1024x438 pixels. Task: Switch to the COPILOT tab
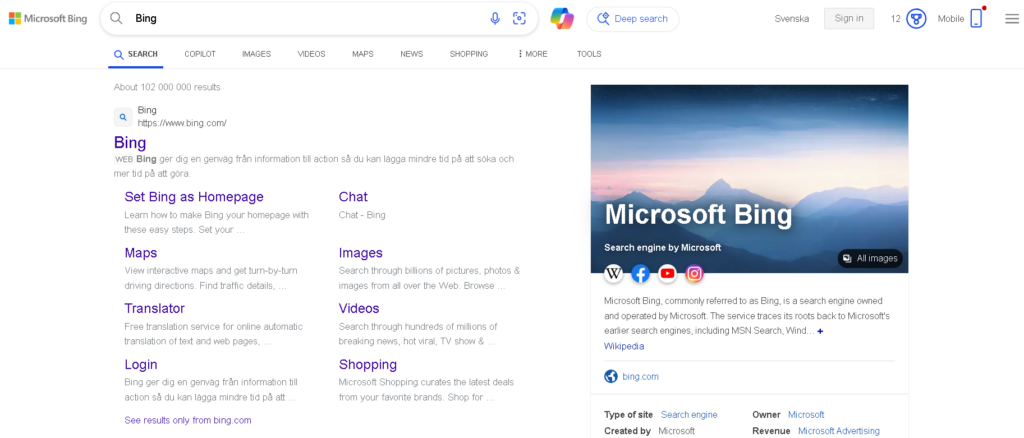(200, 54)
